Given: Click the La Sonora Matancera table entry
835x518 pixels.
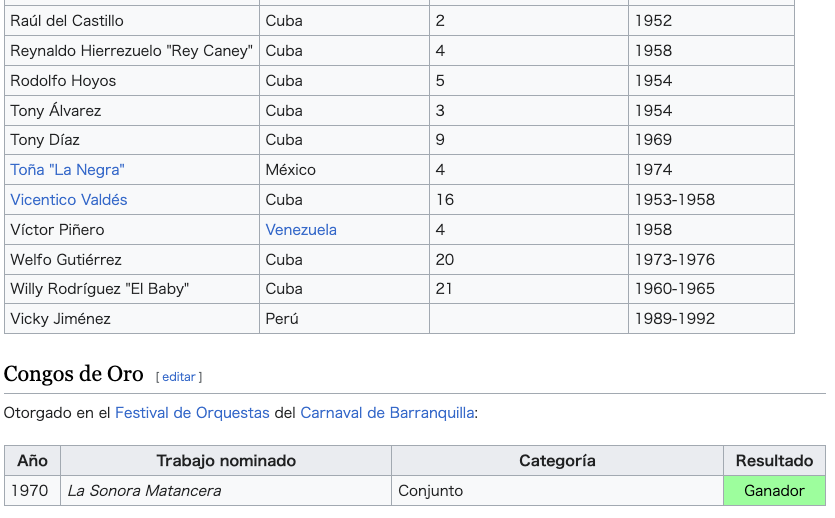Looking at the screenshot, I should (x=144, y=490).
